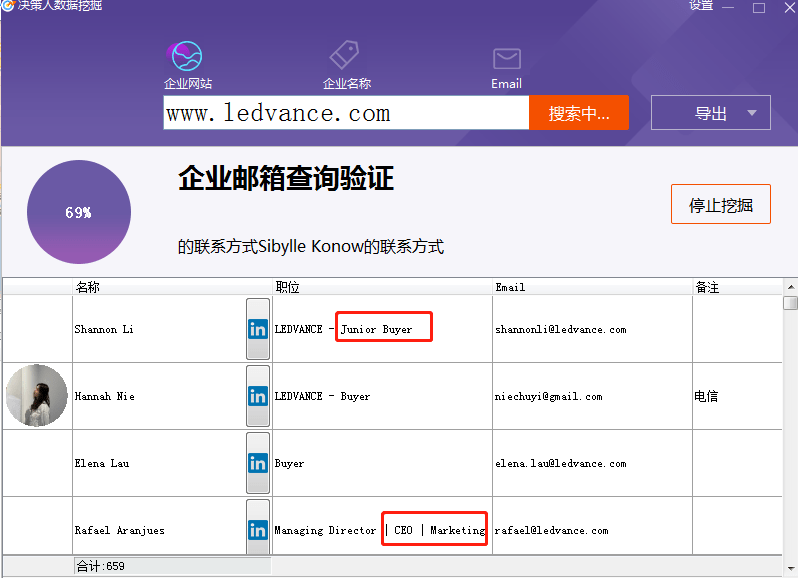Select shannonli@ledvance.com email cell

561,329
